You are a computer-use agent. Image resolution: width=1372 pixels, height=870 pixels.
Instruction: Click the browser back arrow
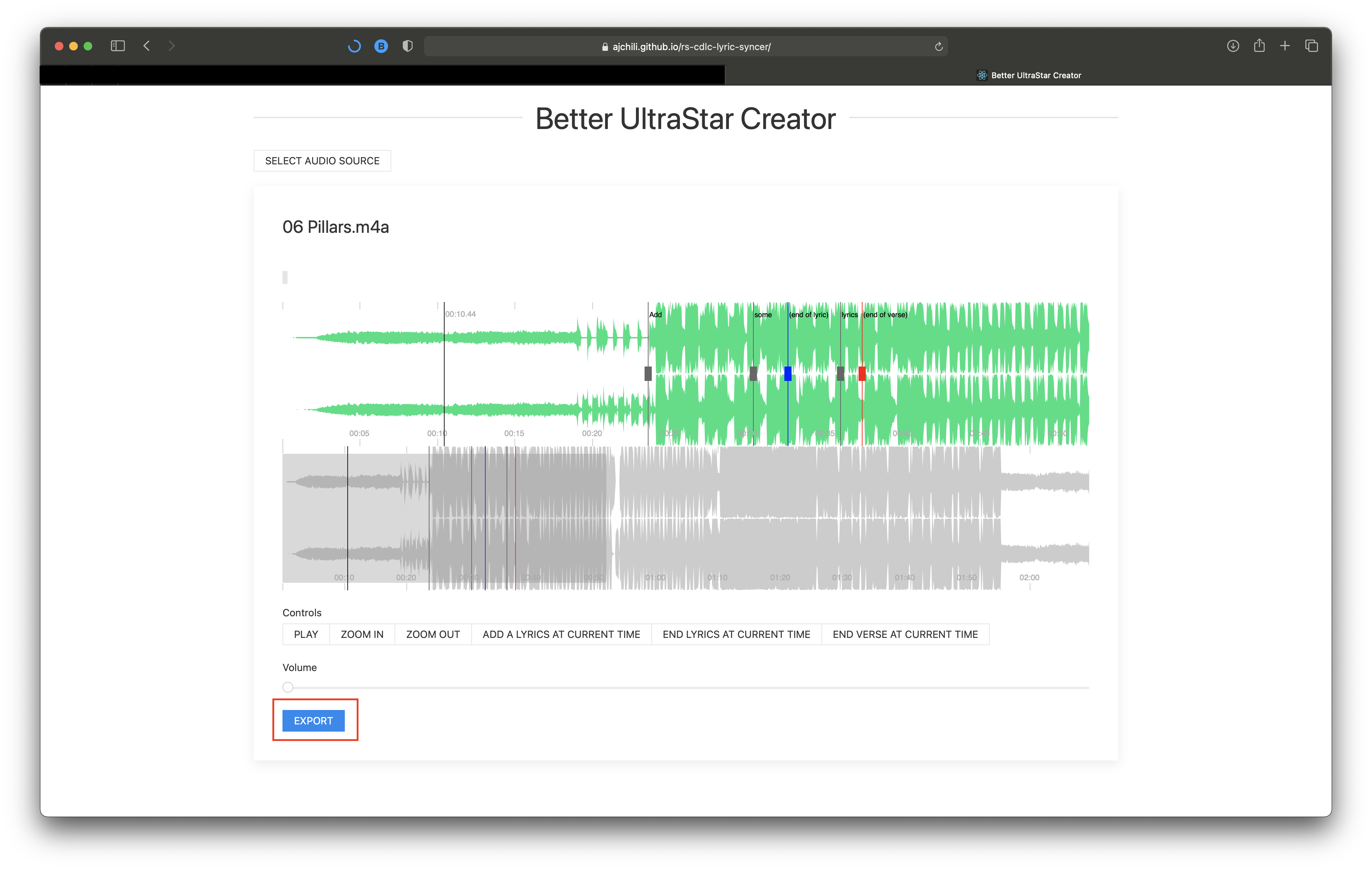(x=146, y=46)
